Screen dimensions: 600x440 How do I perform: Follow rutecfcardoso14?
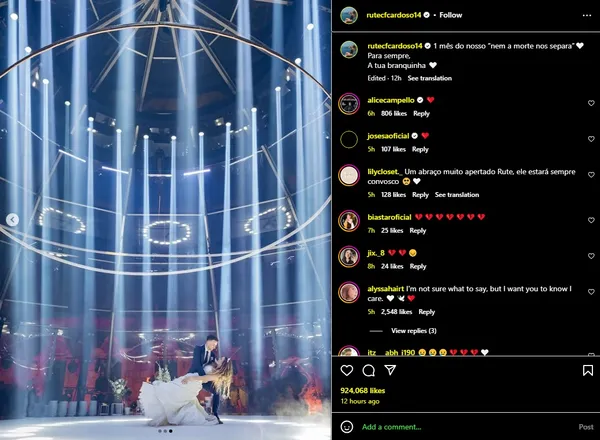pos(450,15)
